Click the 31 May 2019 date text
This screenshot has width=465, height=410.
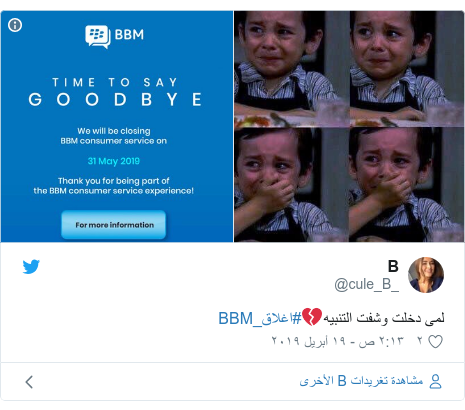click(114, 161)
